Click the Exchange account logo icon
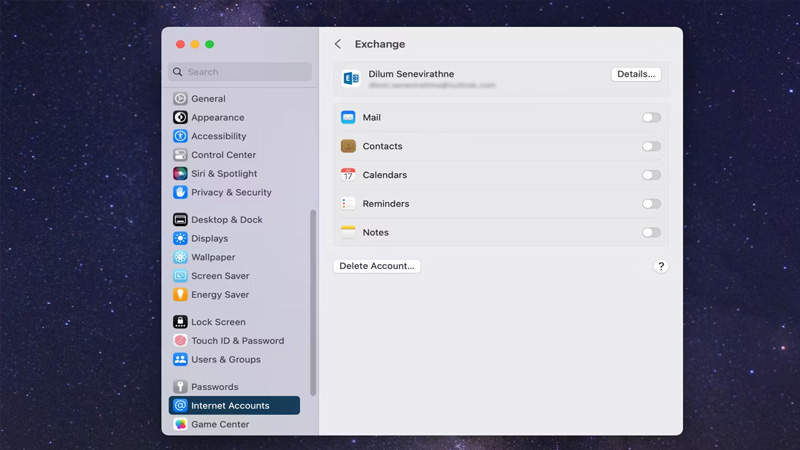The width and height of the screenshot is (800, 450). [351, 78]
